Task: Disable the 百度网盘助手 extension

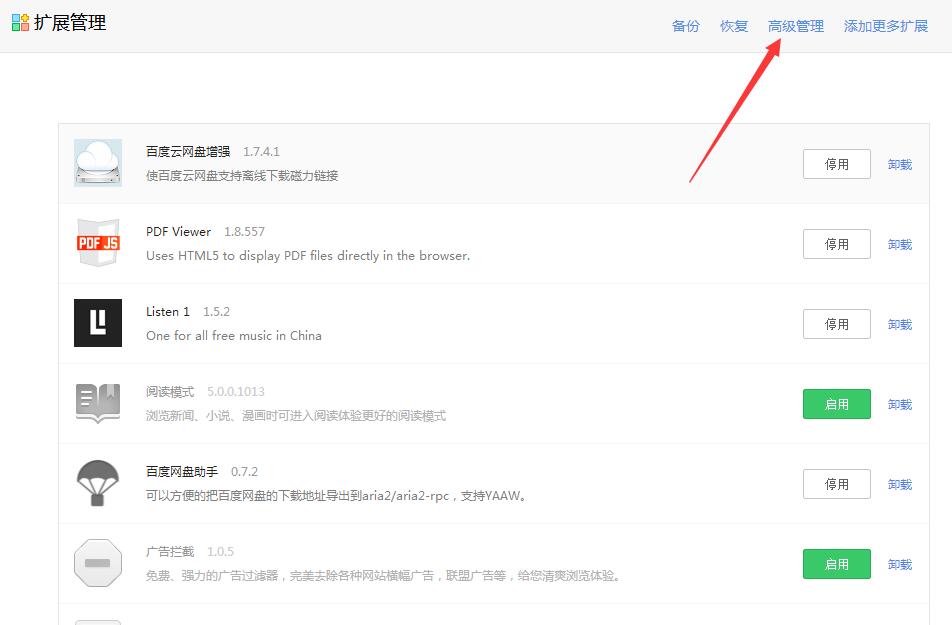Action: pyautogui.click(x=836, y=483)
